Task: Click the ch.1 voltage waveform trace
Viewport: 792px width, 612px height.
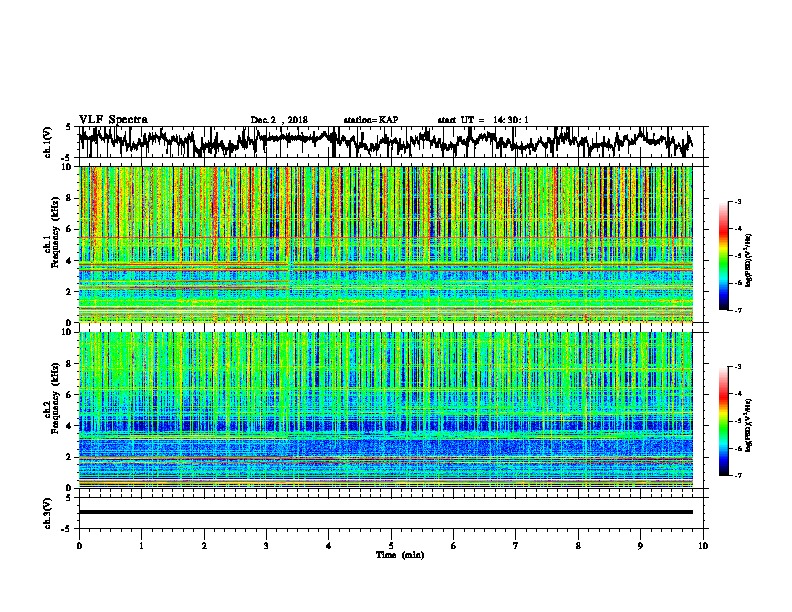Action: pos(385,142)
